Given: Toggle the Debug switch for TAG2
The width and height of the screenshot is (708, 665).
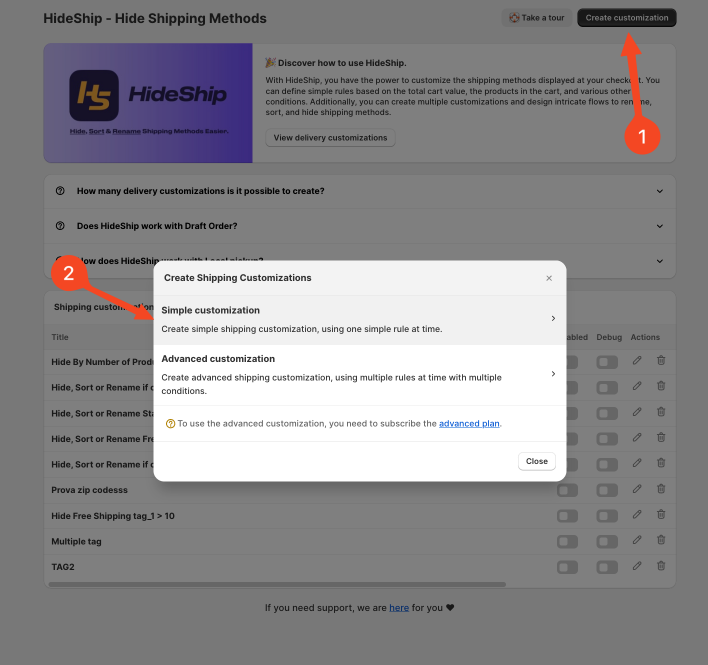Looking at the screenshot, I should coord(607,567).
